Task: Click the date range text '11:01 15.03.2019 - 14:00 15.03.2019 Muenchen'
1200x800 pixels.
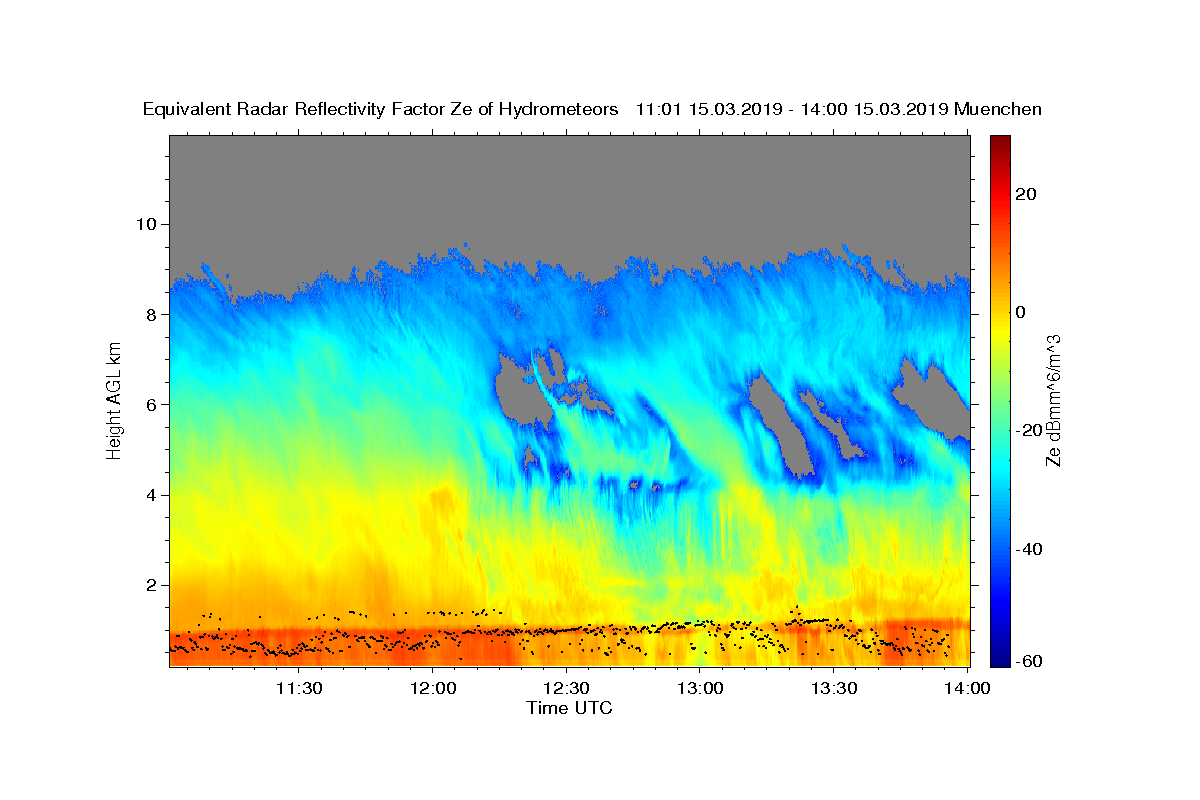Action: pyautogui.click(x=839, y=110)
